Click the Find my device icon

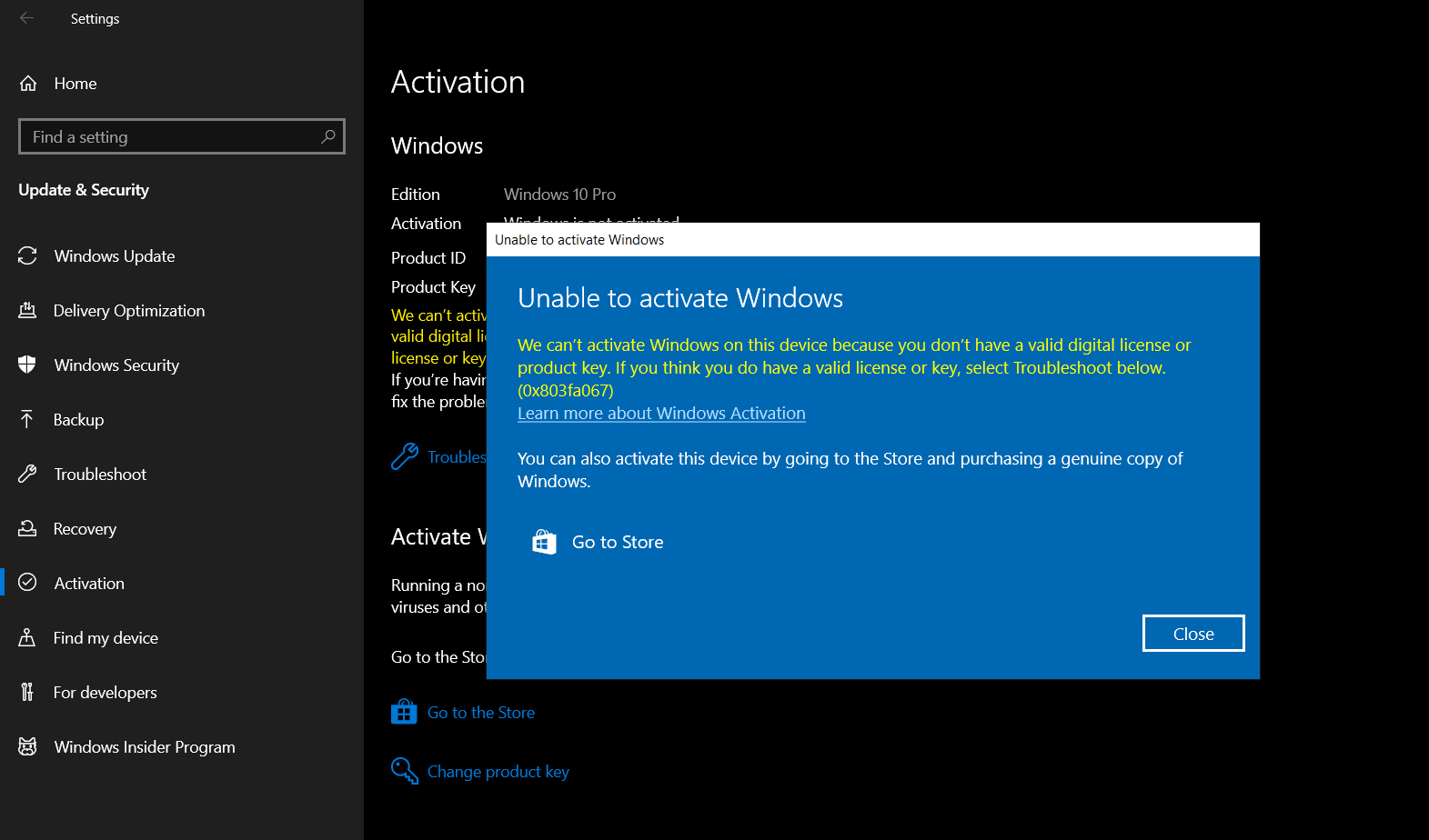click(x=27, y=637)
